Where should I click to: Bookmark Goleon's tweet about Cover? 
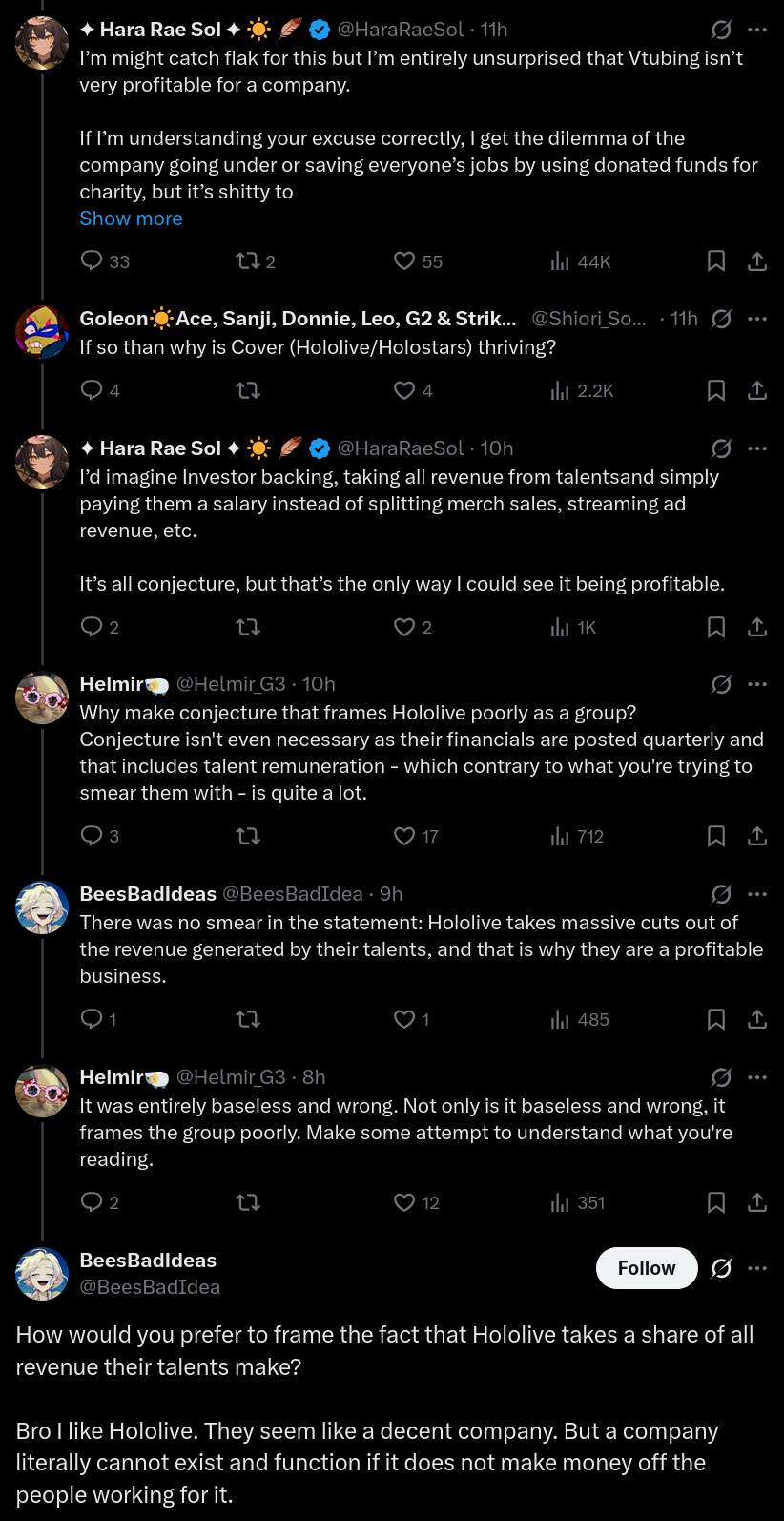(x=716, y=390)
